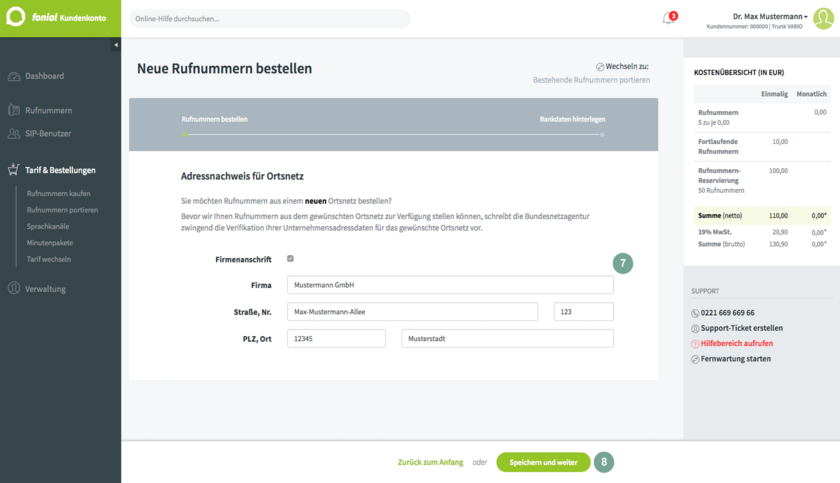840x483 pixels.
Task: Click the Verwaltung sidebar icon
Action: point(14,288)
